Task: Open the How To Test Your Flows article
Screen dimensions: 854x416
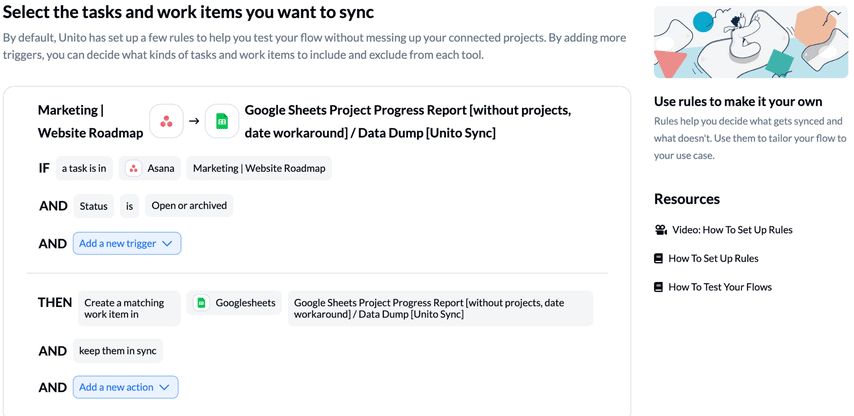Action: pyautogui.click(x=720, y=287)
